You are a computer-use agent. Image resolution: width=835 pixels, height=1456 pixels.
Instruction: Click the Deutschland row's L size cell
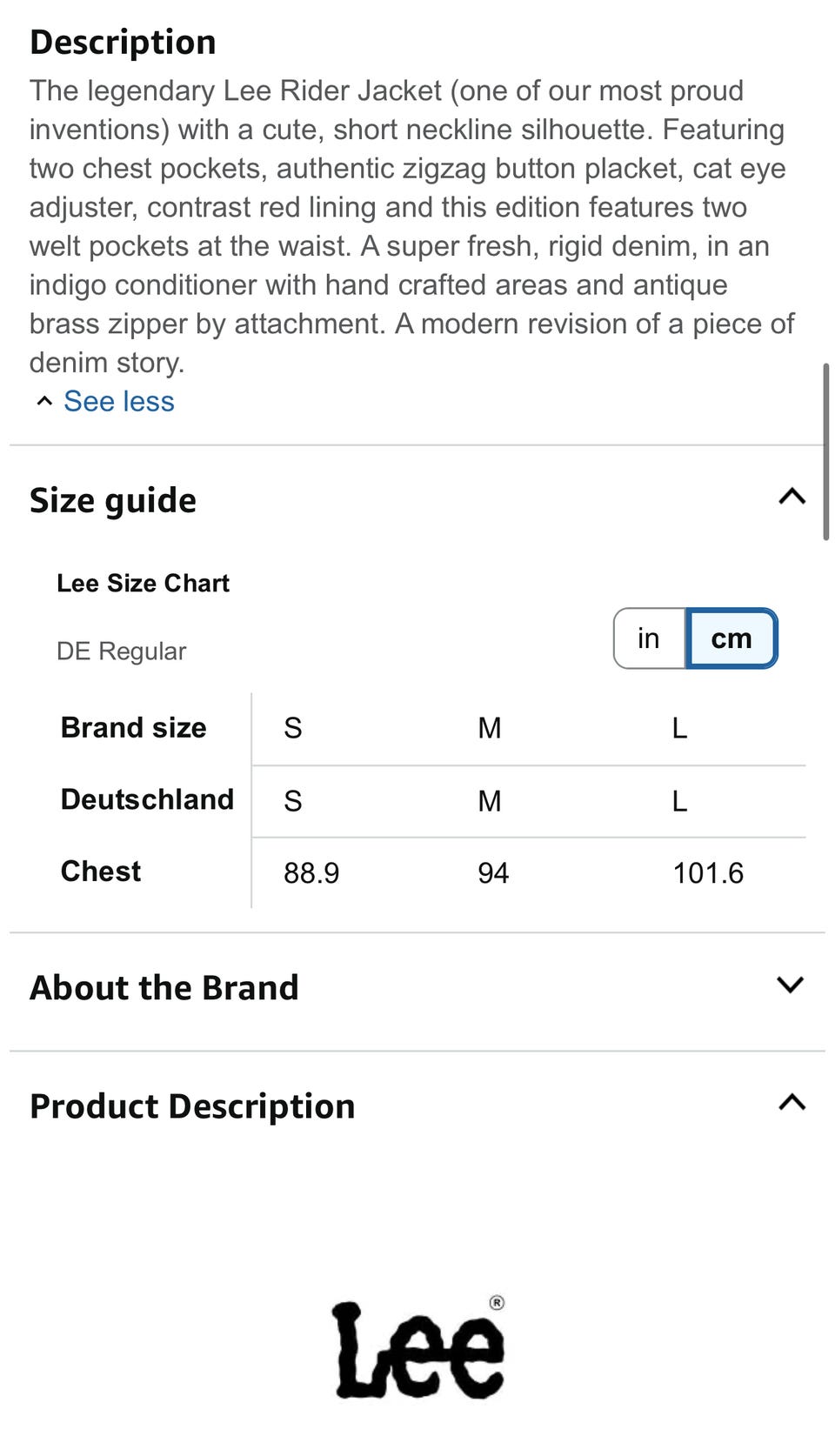679,801
